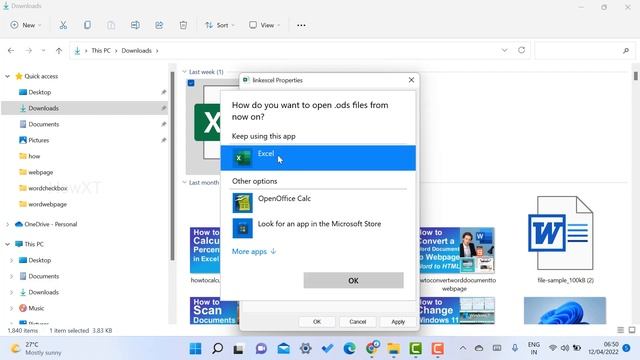Image resolution: width=640 pixels, height=360 pixels.
Task: Show hidden system tray icons
Action: pyautogui.click(x=462, y=348)
